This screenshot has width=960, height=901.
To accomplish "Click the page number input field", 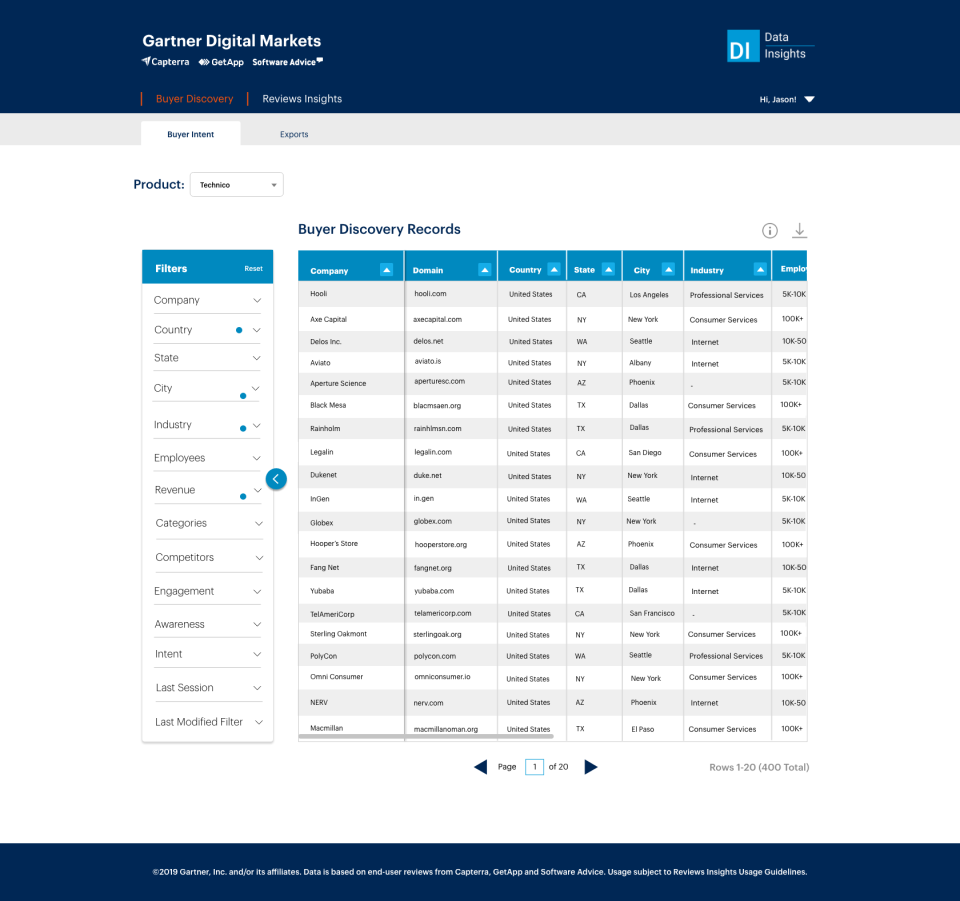I will [534, 766].
